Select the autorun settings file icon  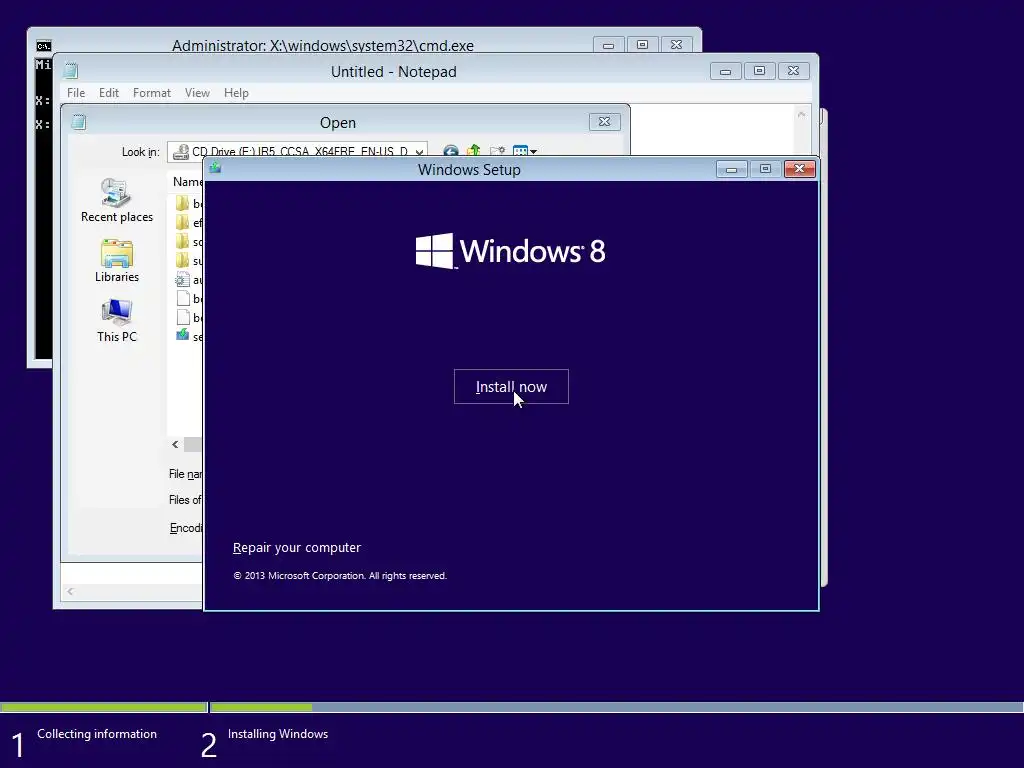coord(182,280)
